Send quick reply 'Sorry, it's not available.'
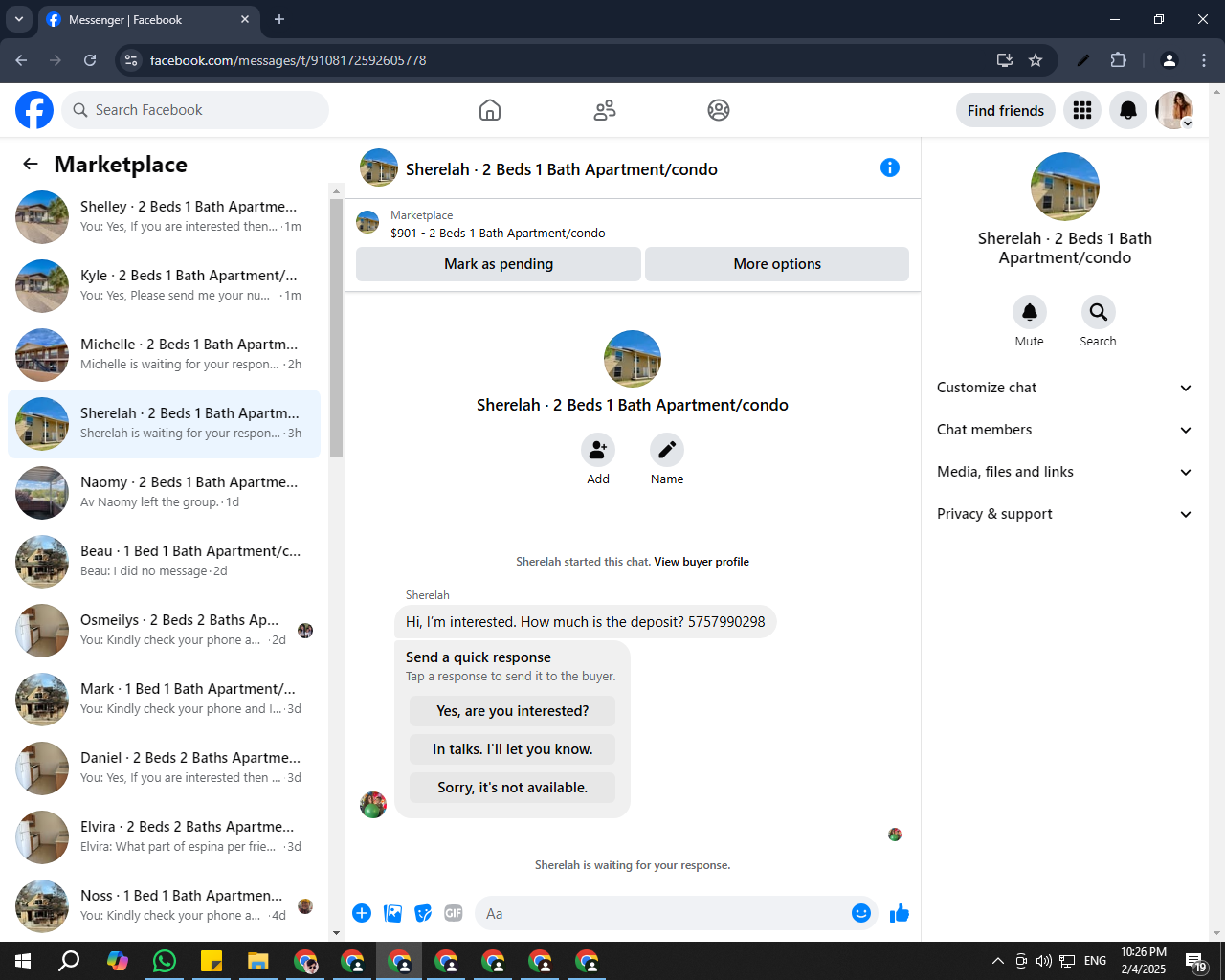 coord(512,788)
